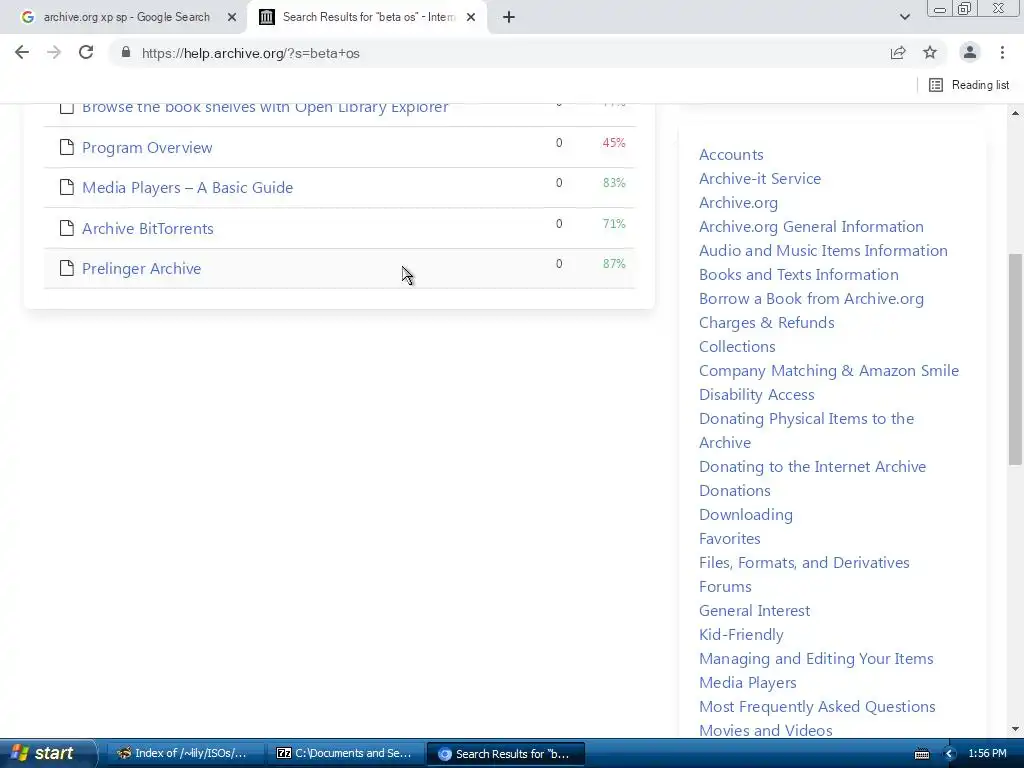Expand hidden system tray icons arrow

pos(950,754)
